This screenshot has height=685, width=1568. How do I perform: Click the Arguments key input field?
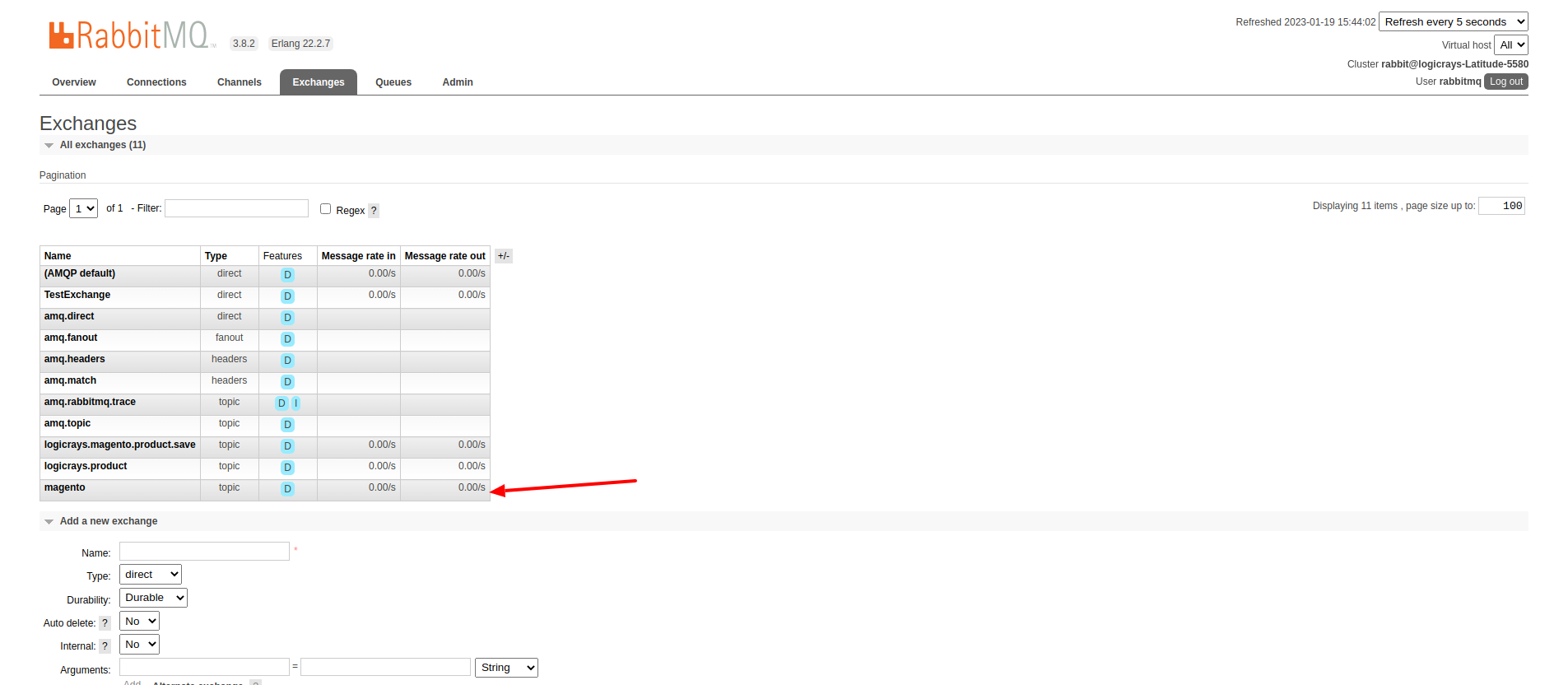point(204,667)
